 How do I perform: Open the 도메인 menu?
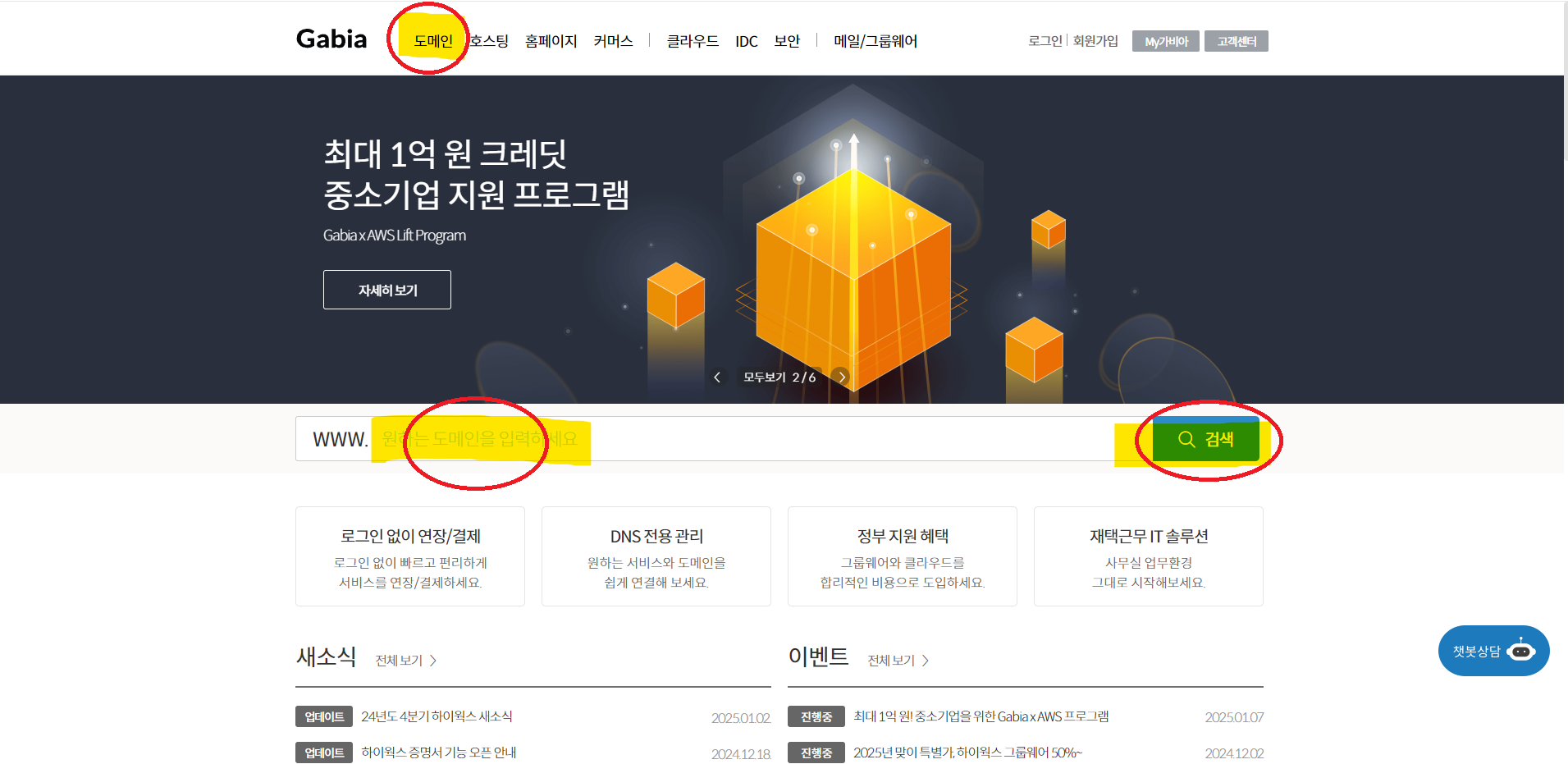tap(433, 41)
